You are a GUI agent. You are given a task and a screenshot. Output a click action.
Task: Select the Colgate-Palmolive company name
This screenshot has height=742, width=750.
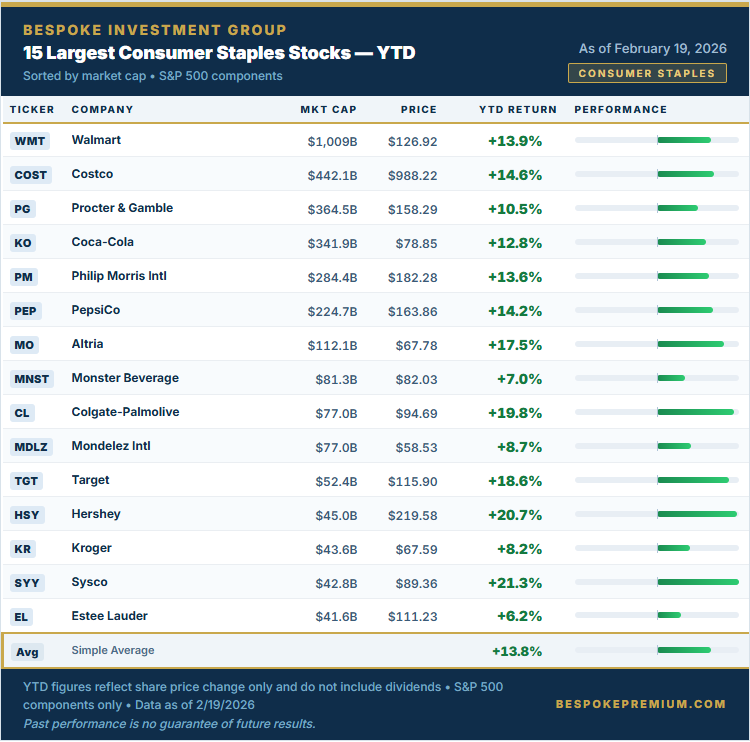[x=125, y=412]
